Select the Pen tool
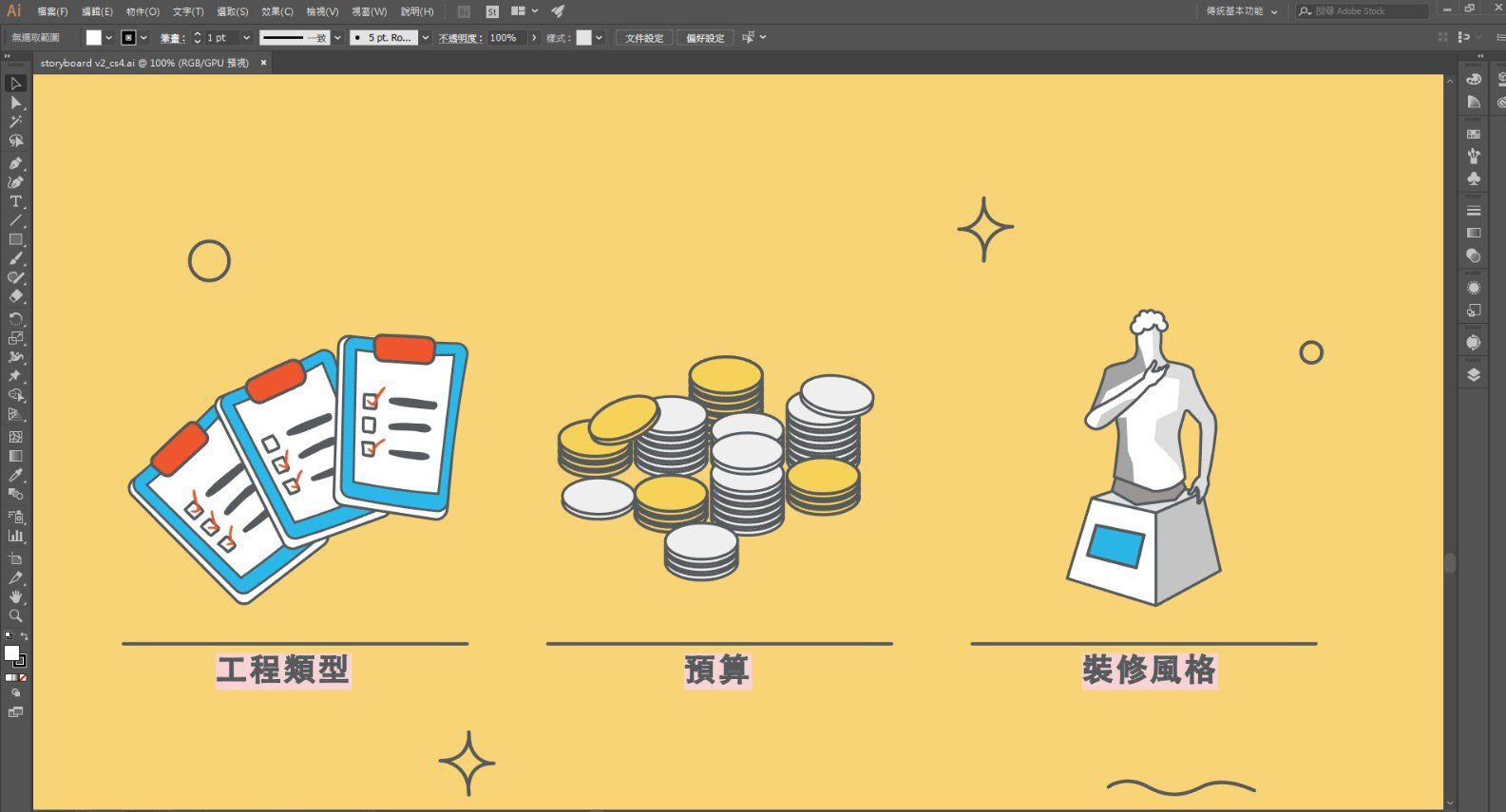The width and height of the screenshot is (1506, 812). (15, 162)
